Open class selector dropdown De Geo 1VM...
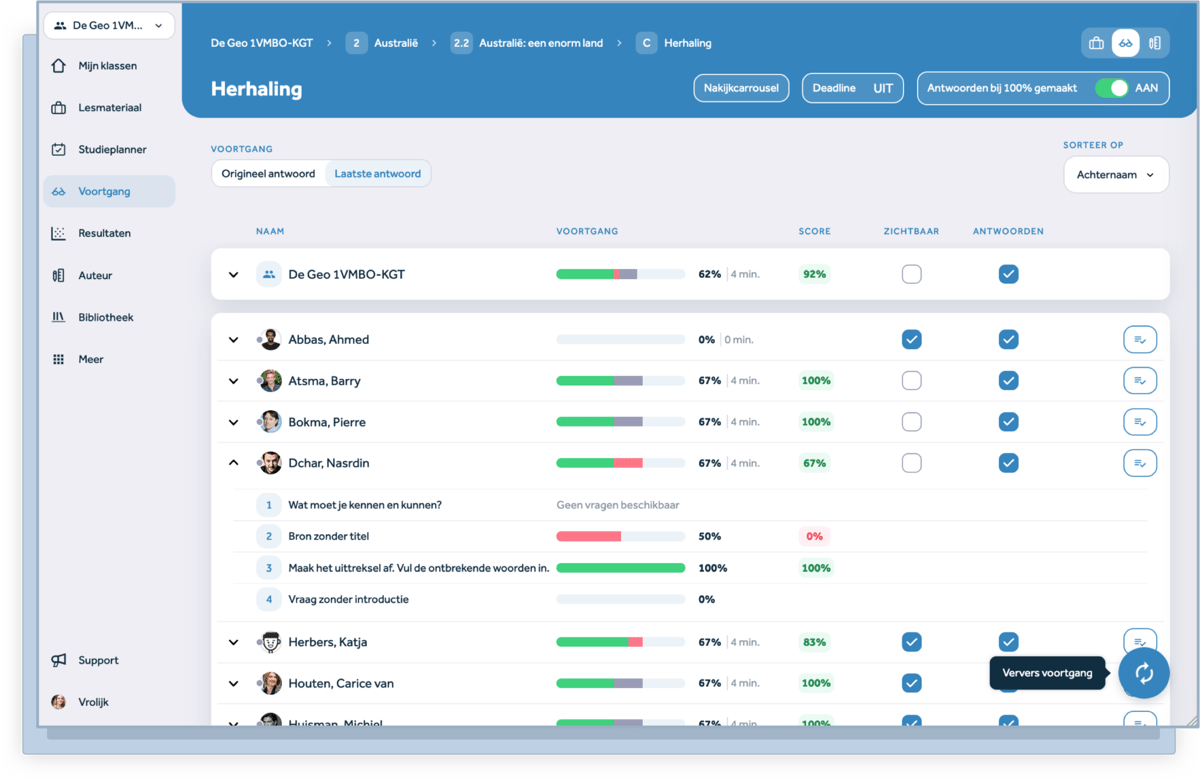 109,25
